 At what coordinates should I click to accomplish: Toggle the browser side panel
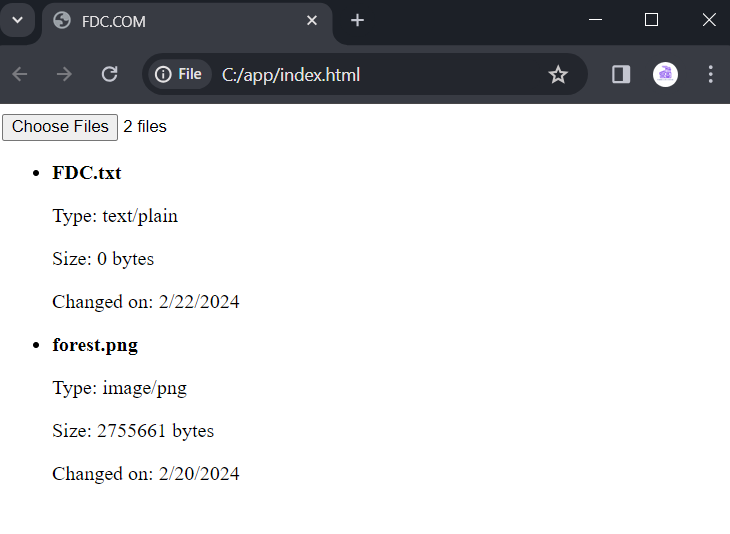621,74
